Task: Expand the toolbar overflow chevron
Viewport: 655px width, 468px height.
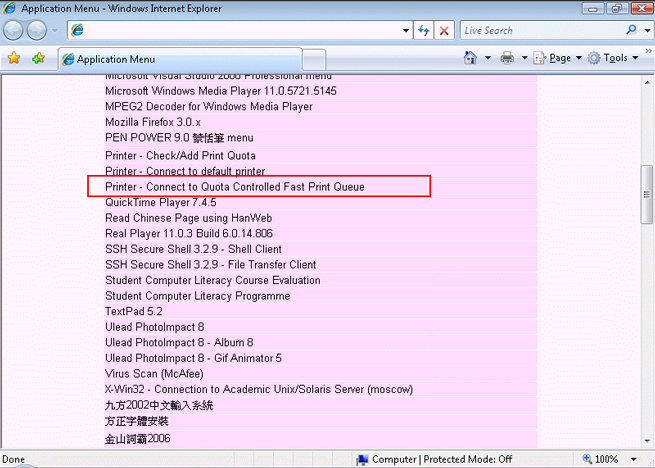Action: point(648,51)
